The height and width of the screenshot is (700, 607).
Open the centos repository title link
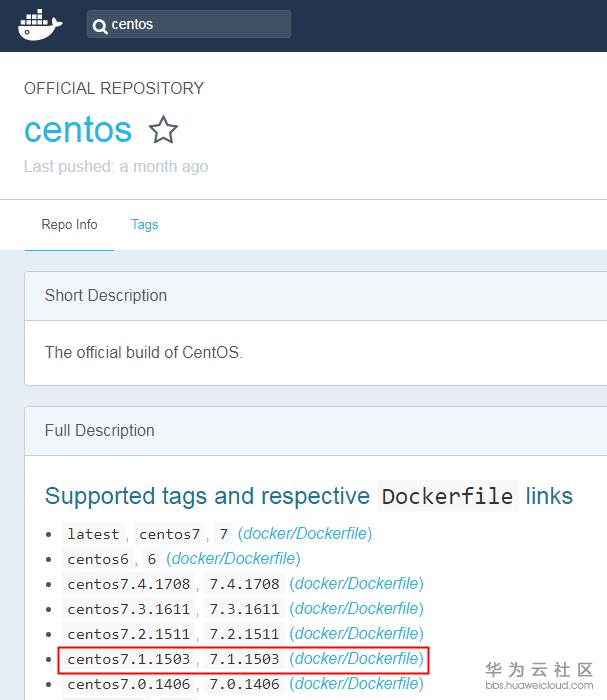click(78, 129)
